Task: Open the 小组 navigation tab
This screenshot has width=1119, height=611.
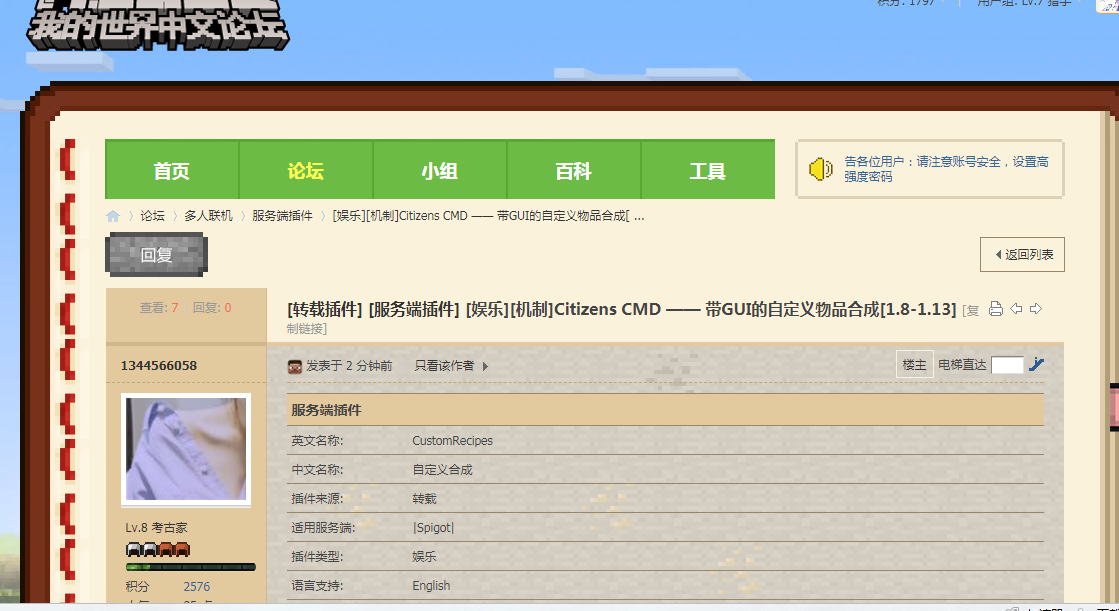Action: click(x=440, y=170)
